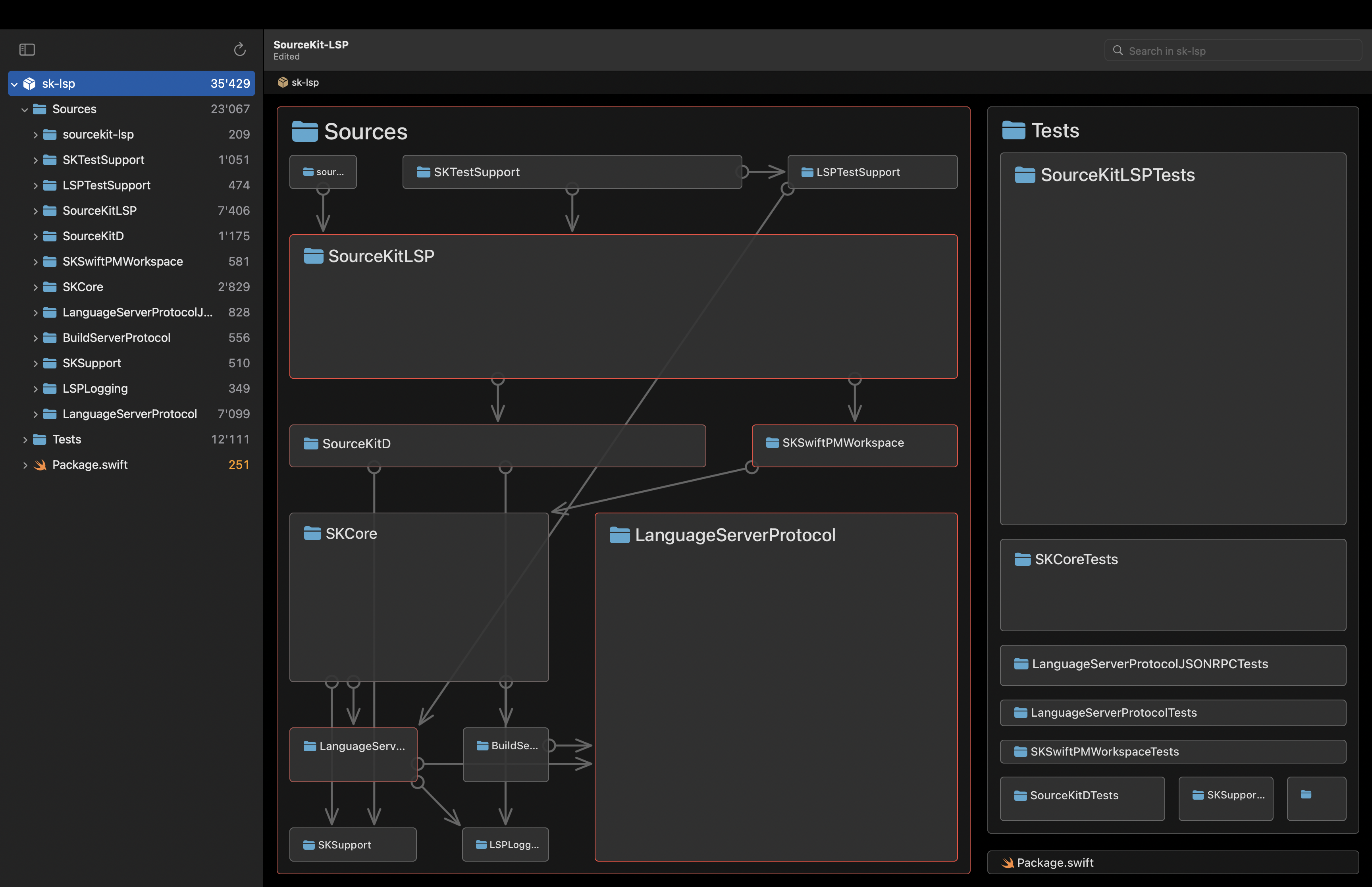Select the SourceKitLSP box in diagram
This screenshot has width=1372, height=887.
(624, 307)
